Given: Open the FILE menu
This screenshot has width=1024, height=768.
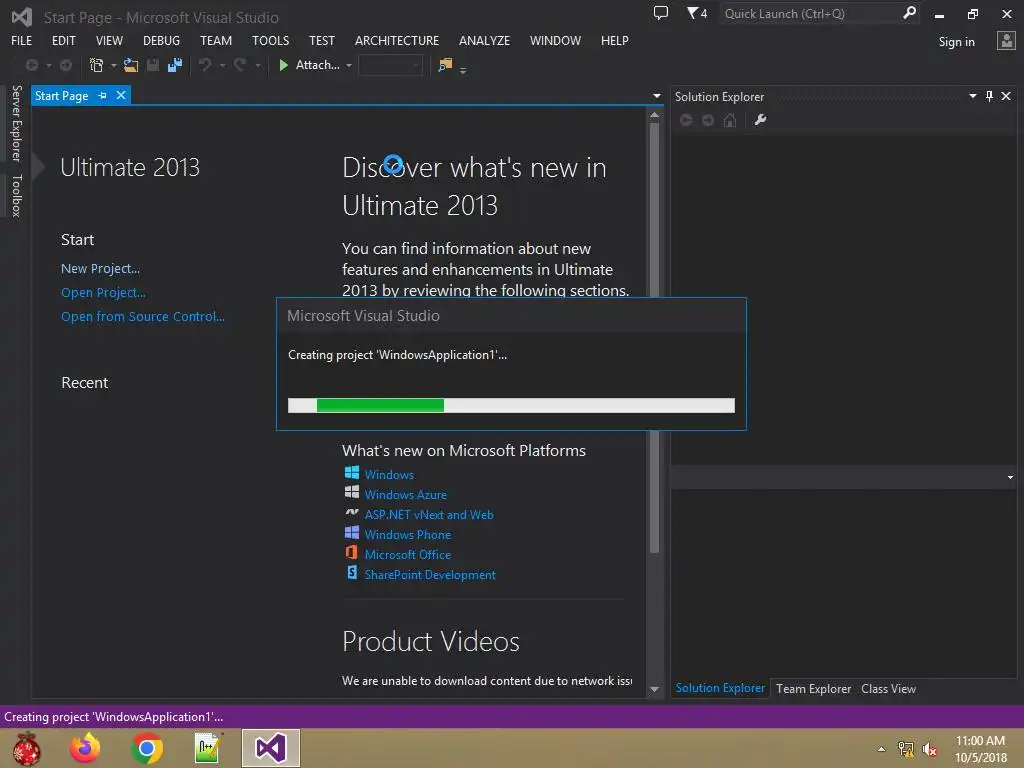Looking at the screenshot, I should coord(22,40).
